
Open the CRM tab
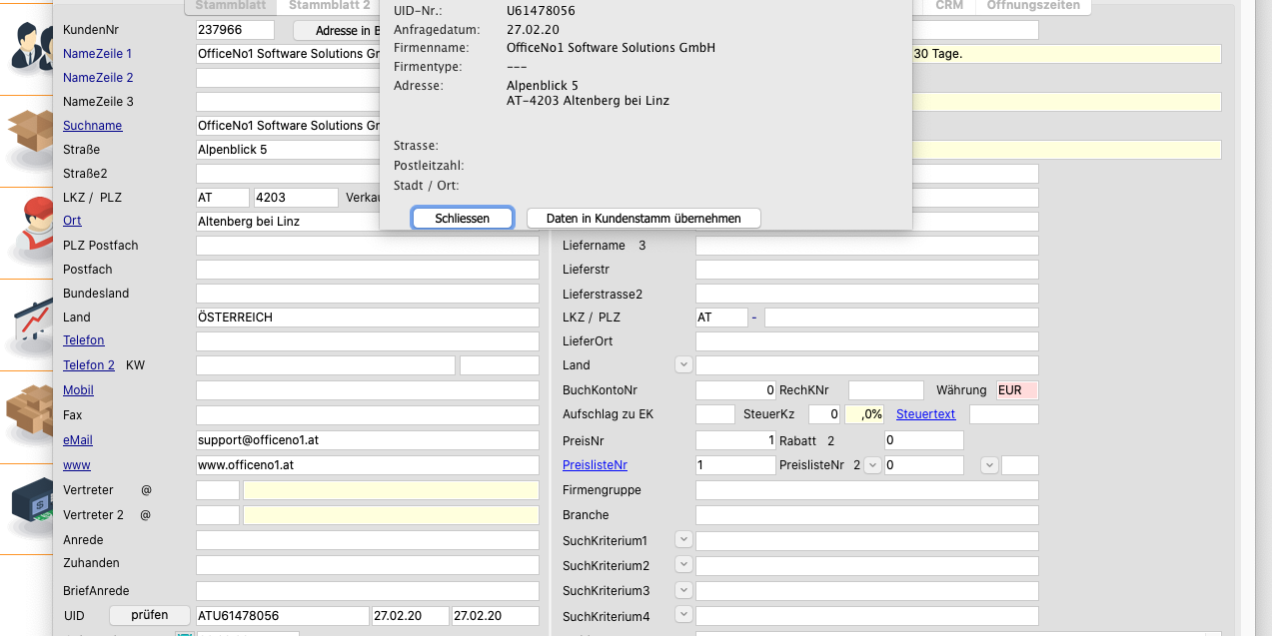(x=949, y=6)
